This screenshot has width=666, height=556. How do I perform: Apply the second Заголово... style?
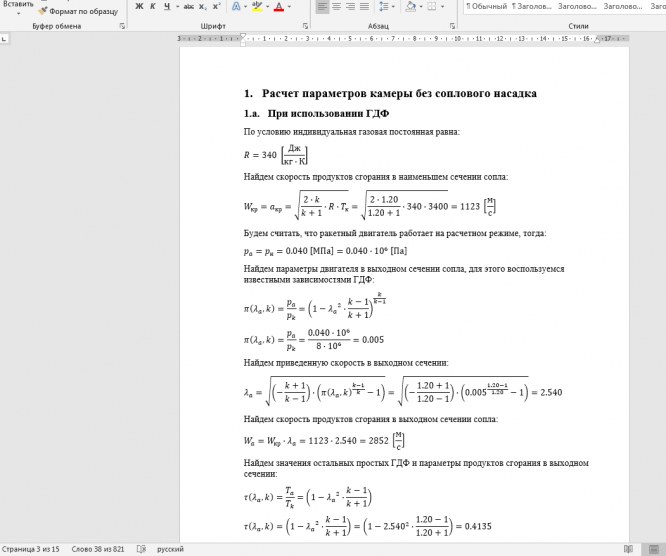(577, 6)
